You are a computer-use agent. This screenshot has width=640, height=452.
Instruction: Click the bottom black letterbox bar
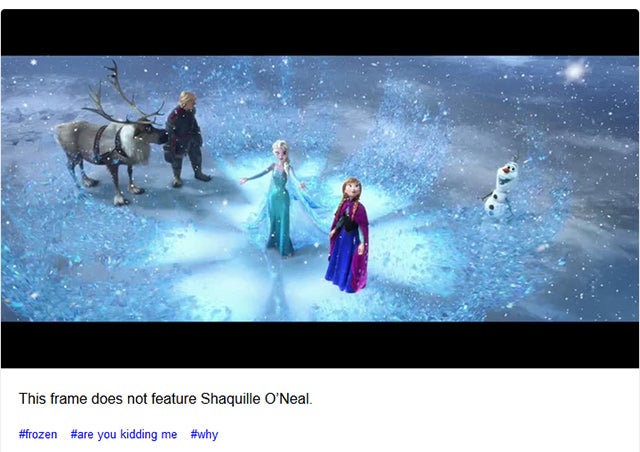pyautogui.click(x=320, y=345)
